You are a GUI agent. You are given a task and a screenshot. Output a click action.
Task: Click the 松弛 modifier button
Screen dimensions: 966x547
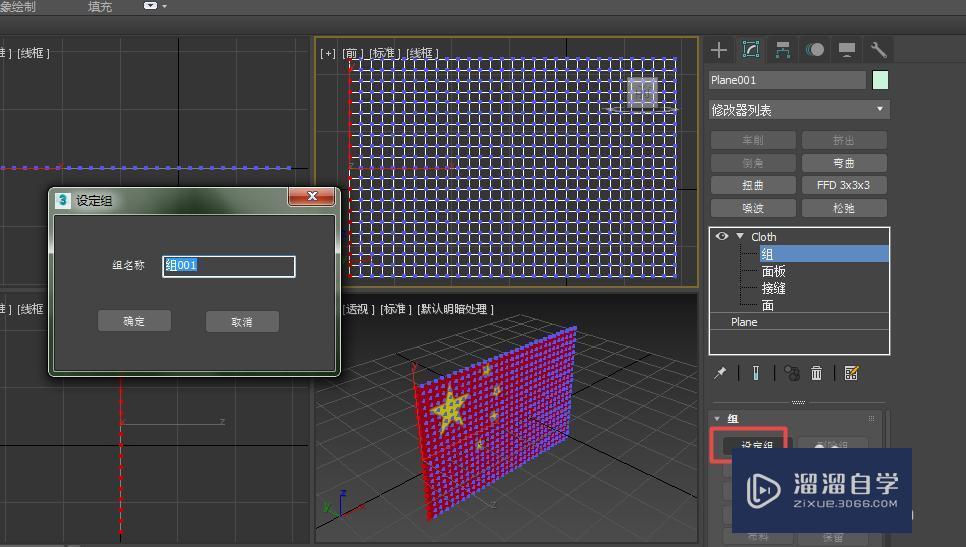(844, 208)
